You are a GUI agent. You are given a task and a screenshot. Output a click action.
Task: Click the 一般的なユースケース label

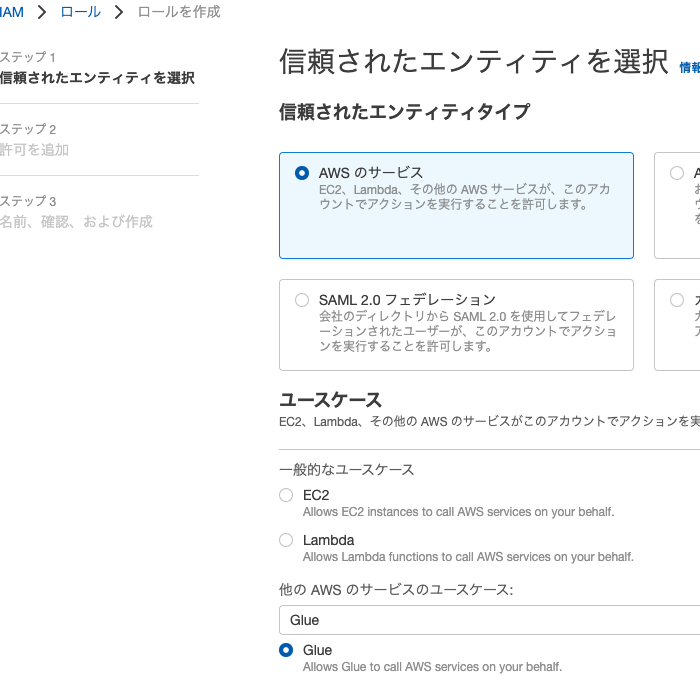(346, 470)
